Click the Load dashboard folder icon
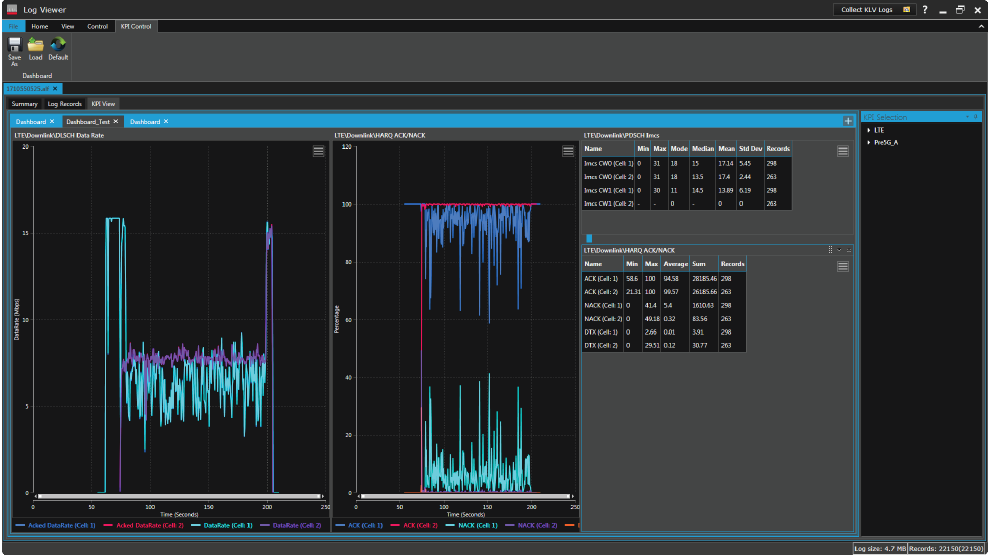The width and height of the screenshot is (991, 559). [x=35, y=46]
